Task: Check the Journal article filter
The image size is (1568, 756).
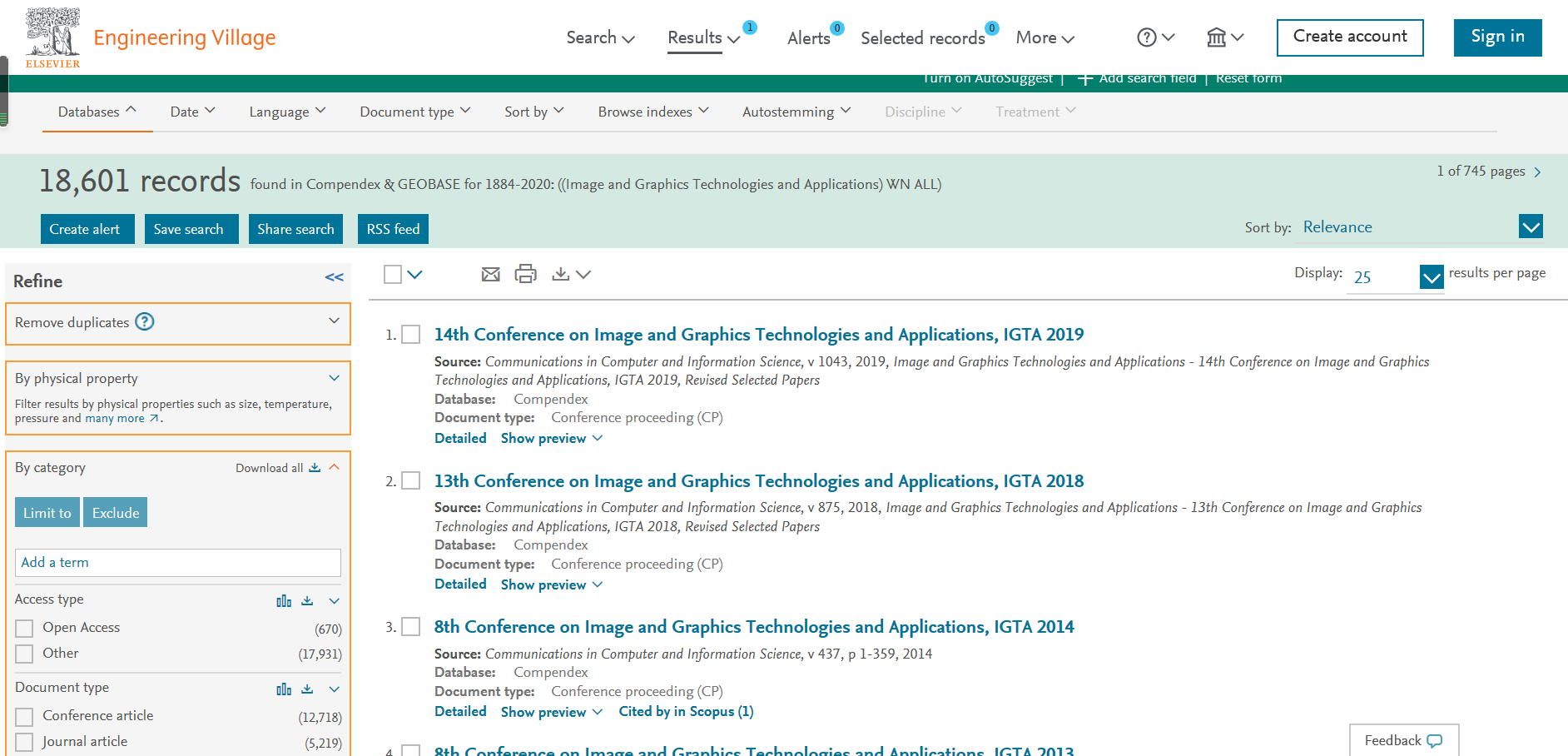Action: click(25, 742)
